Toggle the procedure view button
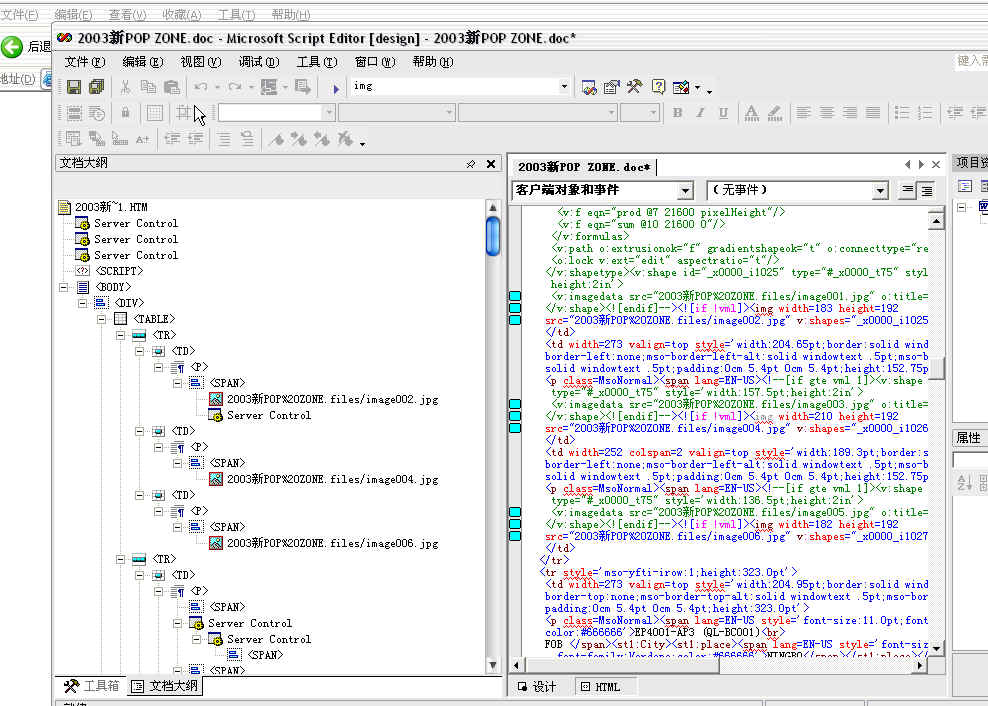Image resolution: width=988 pixels, height=706 pixels. (x=908, y=190)
